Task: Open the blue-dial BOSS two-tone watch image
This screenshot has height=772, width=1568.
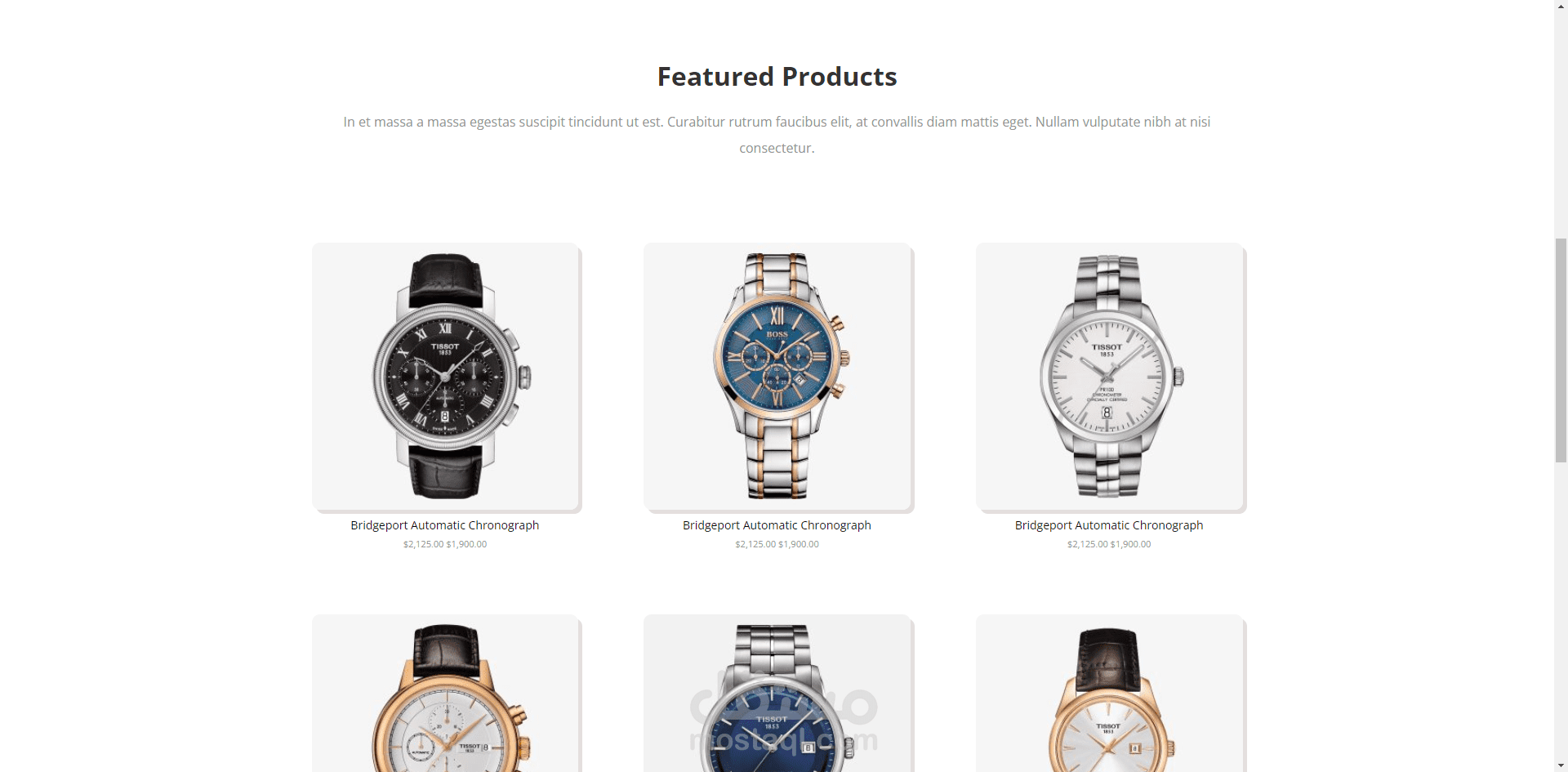Action: 777,376
